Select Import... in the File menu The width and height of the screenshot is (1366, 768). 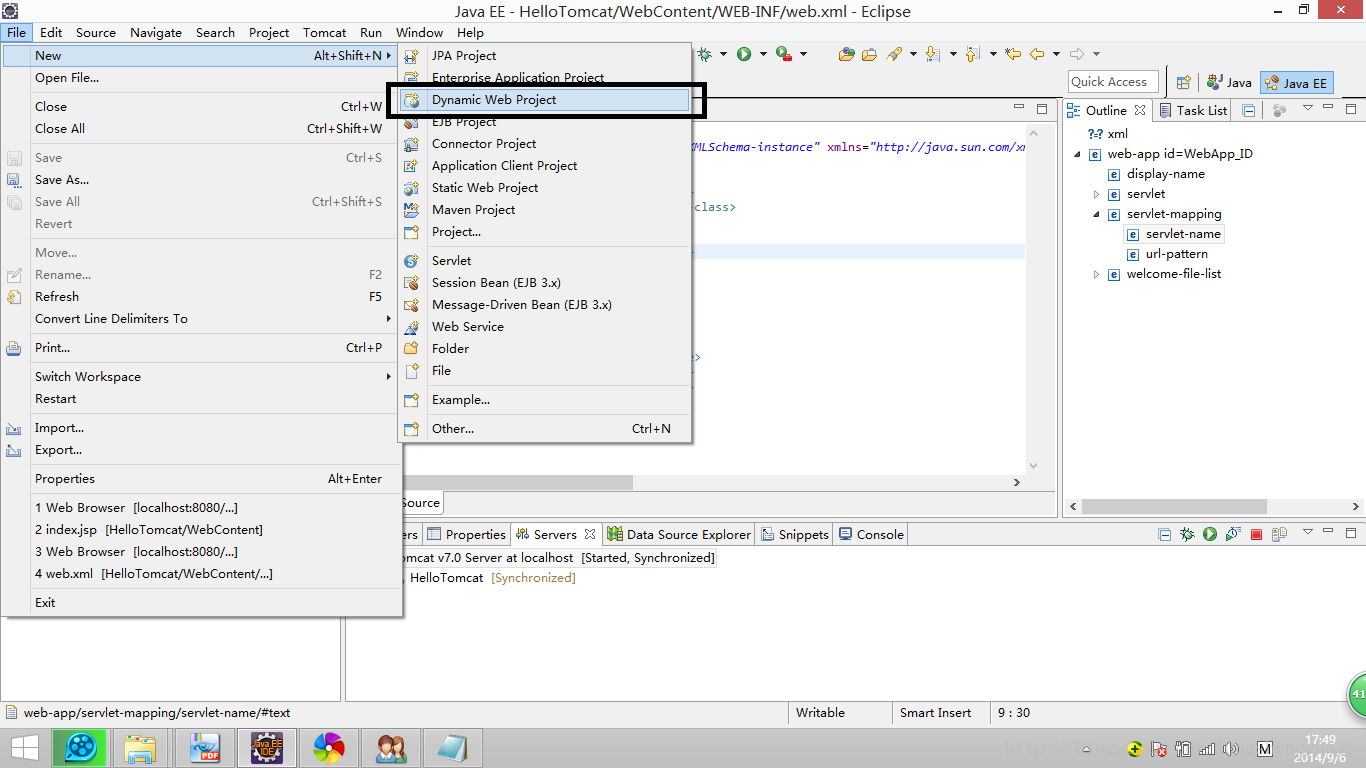pyautogui.click(x=200, y=428)
